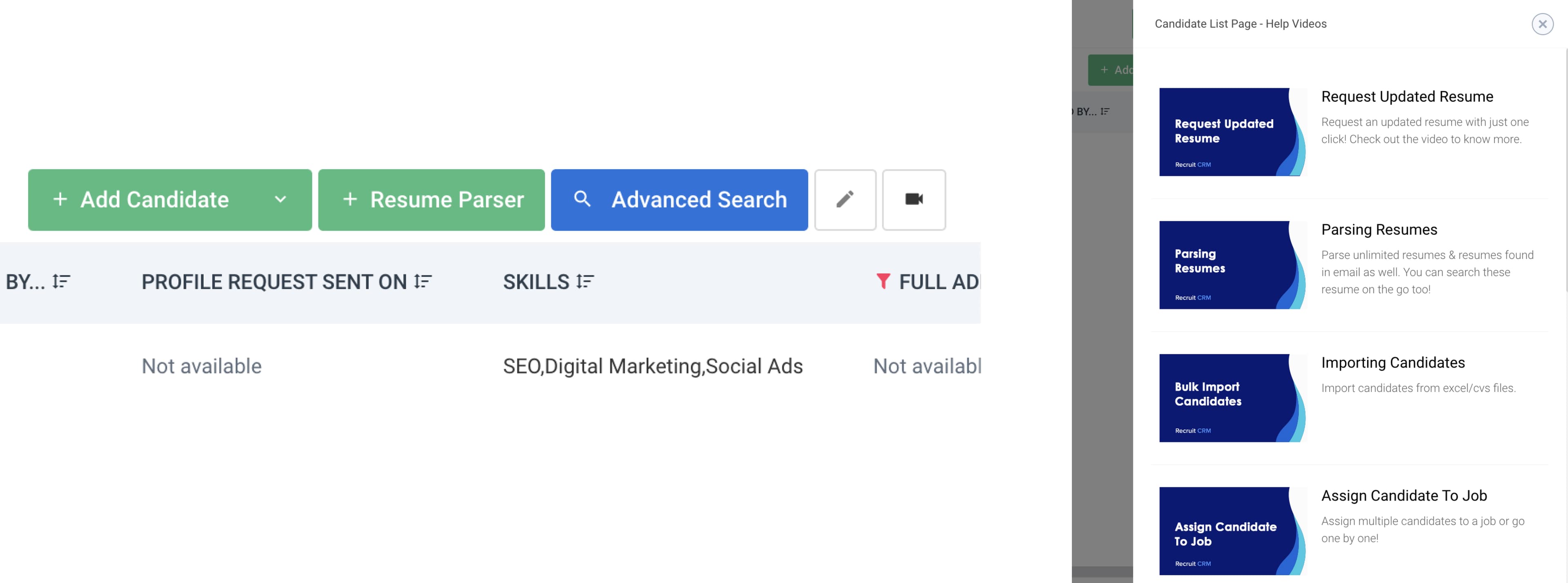Click the video camera icon
This screenshot has height=583, width=1568.
pyautogui.click(x=912, y=199)
